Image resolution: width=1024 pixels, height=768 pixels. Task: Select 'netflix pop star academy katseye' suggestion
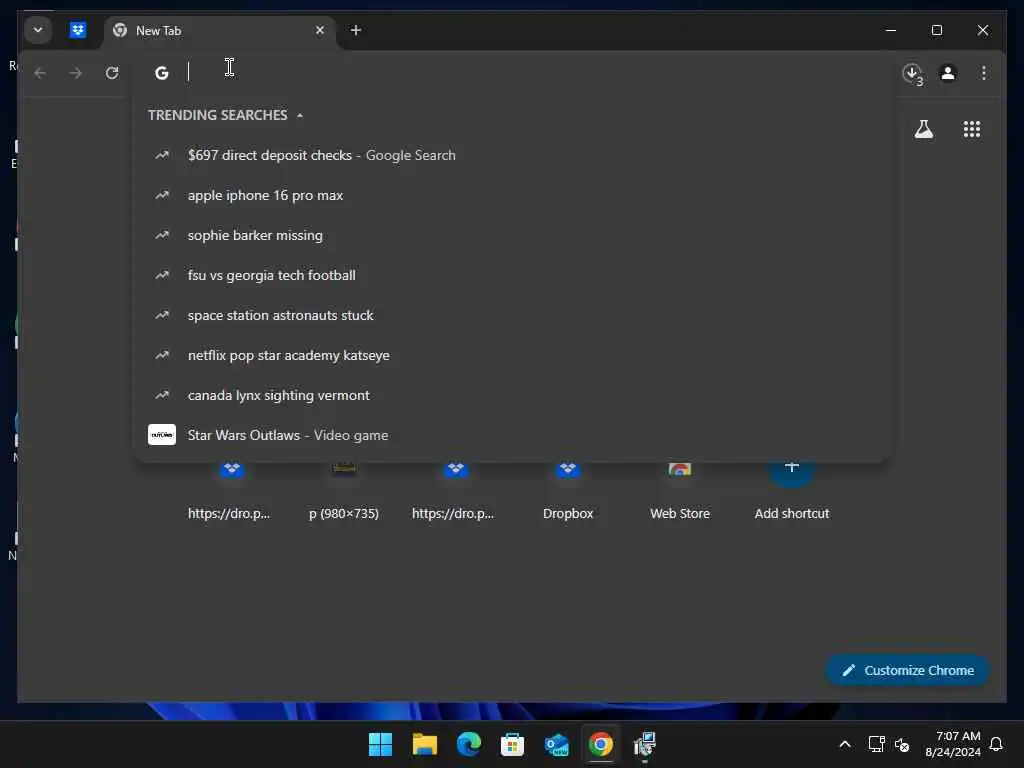(x=511, y=355)
